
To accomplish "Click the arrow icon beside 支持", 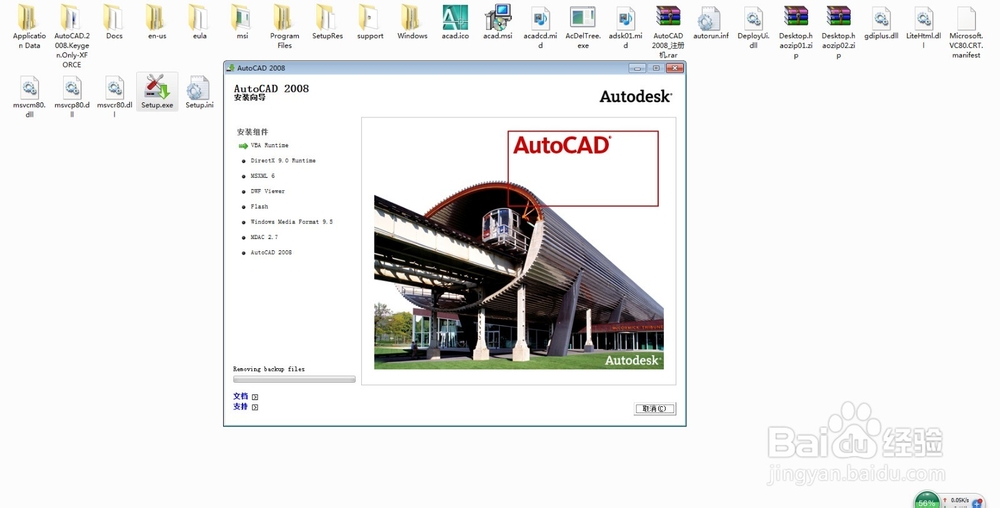I will [255, 407].
